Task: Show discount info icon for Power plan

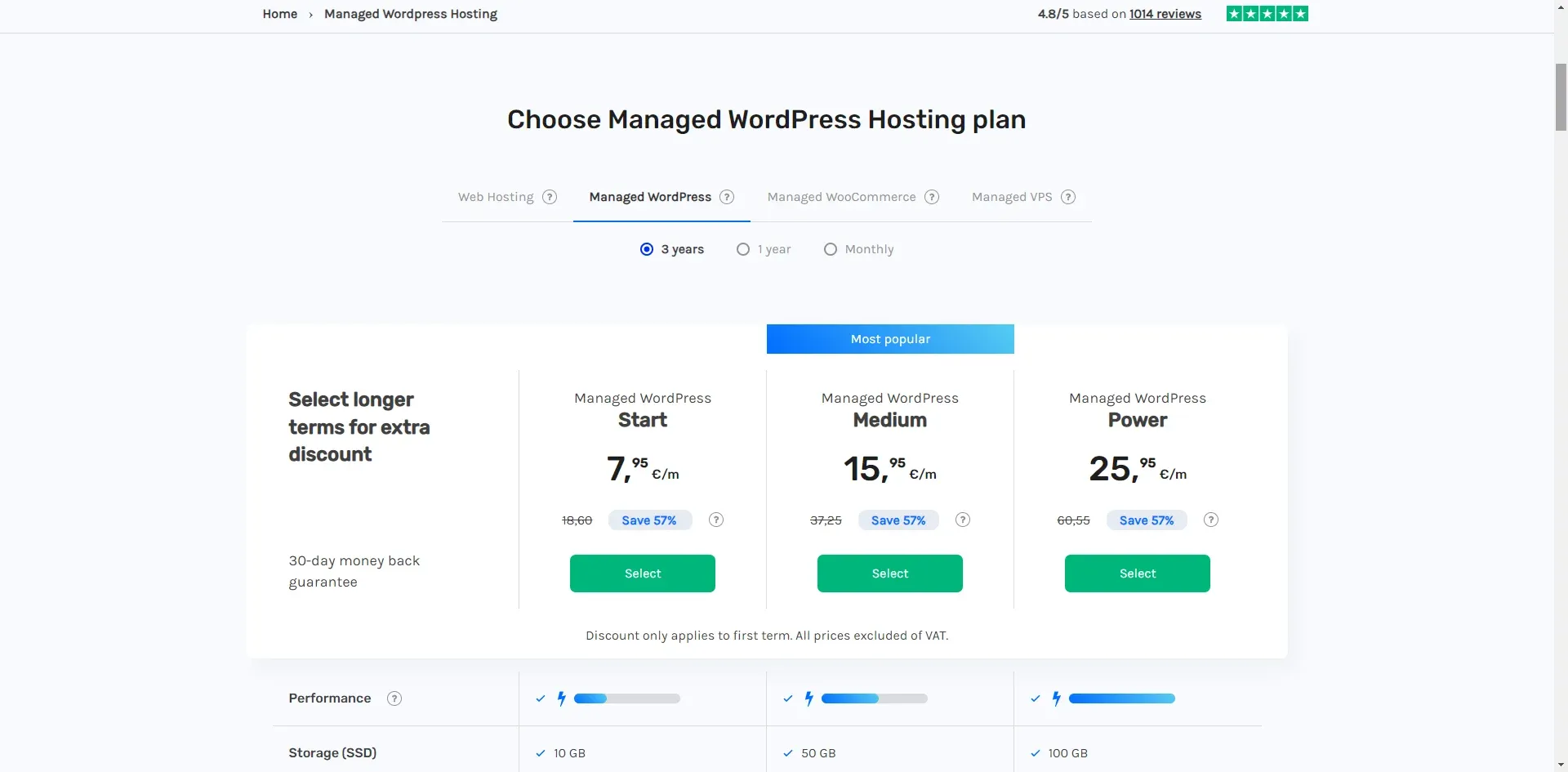Action: [1211, 520]
